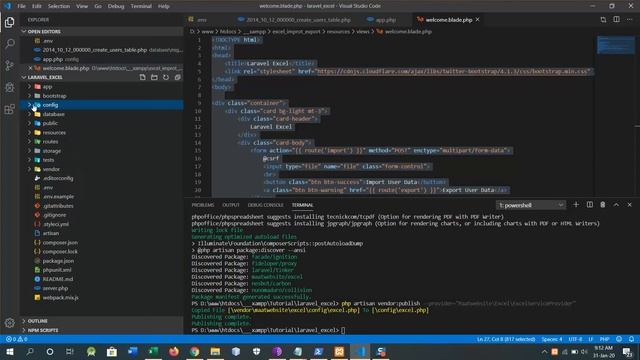Click the line and column position indicator
The height and width of the screenshot is (360, 640).
coord(506,339)
